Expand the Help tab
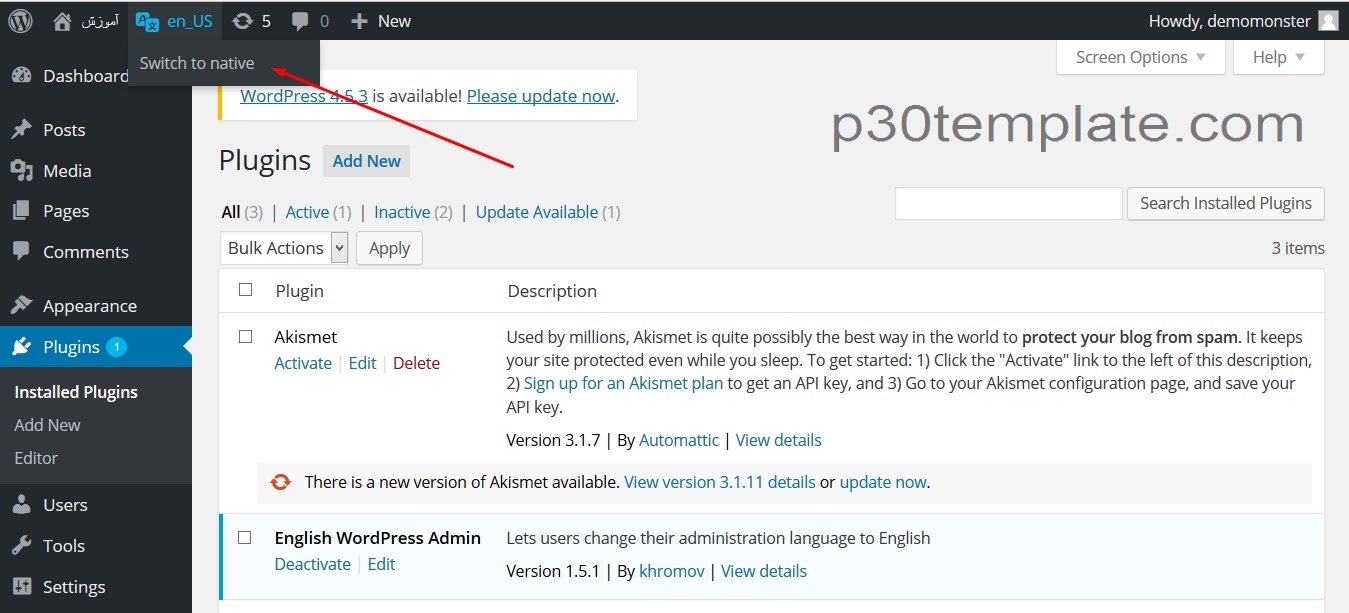 [x=1279, y=57]
